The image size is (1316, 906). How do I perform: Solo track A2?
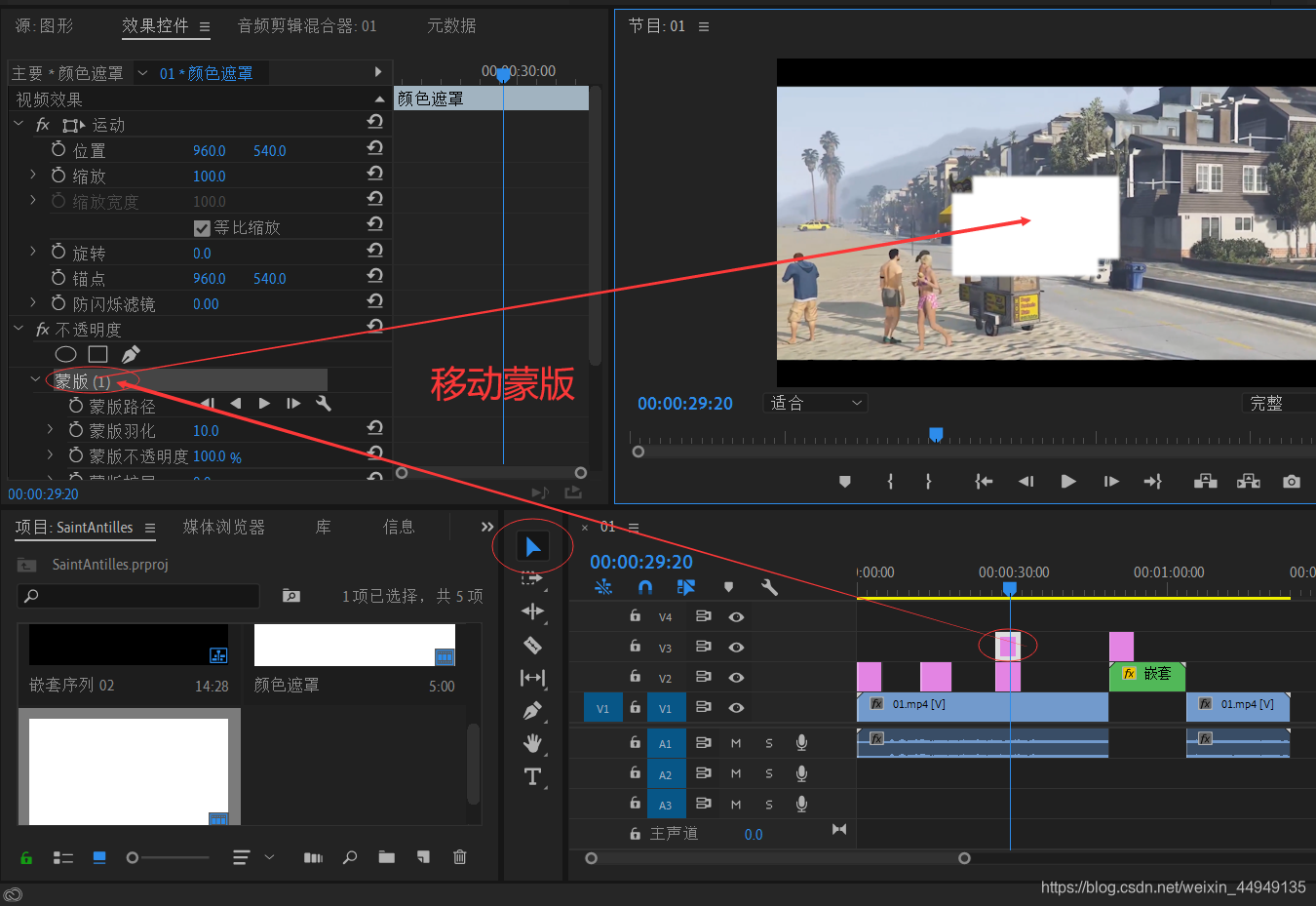click(x=769, y=773)
